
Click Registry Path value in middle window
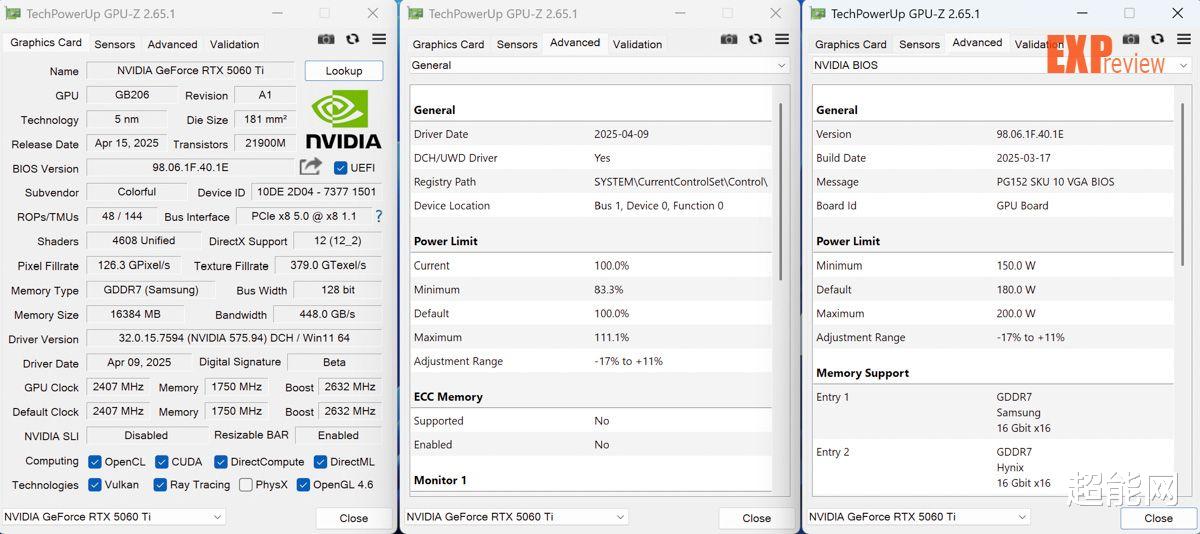coord(680,182)
